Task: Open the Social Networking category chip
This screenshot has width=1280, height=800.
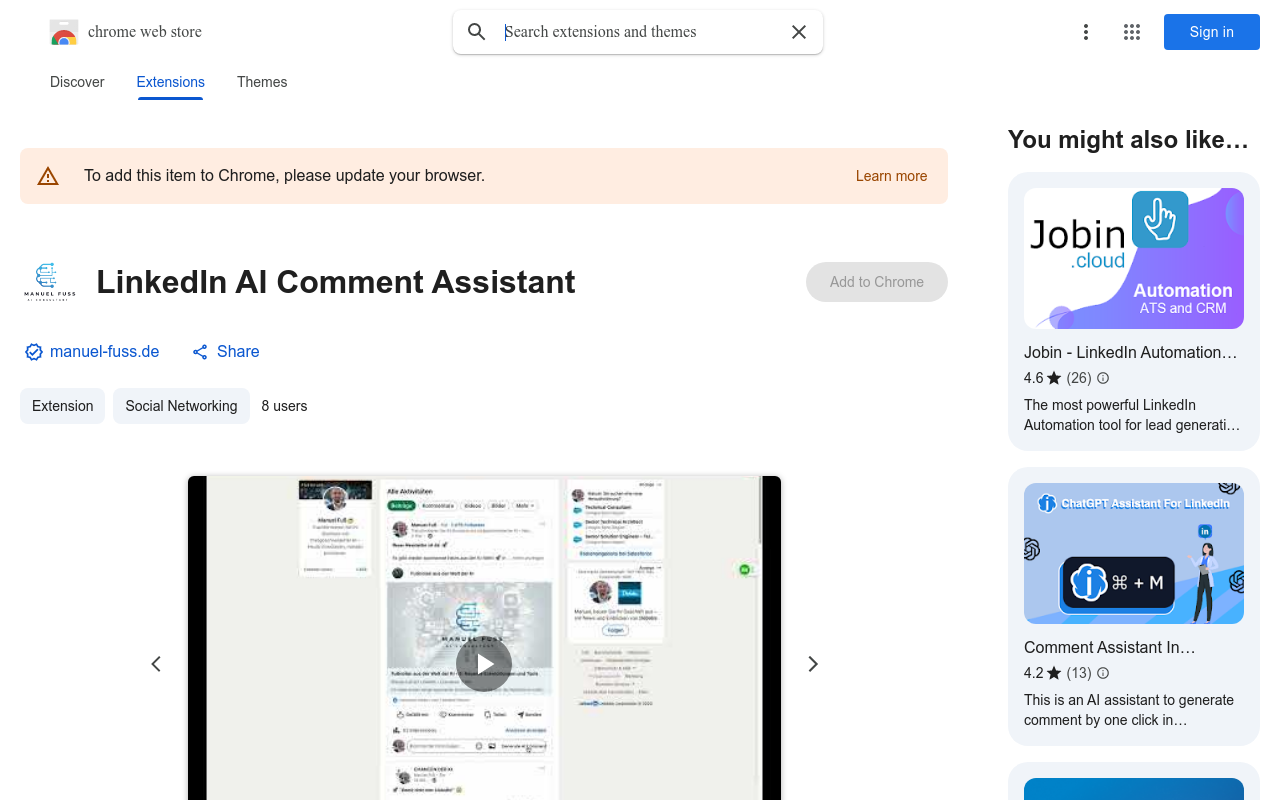Action: click(181, 406)
